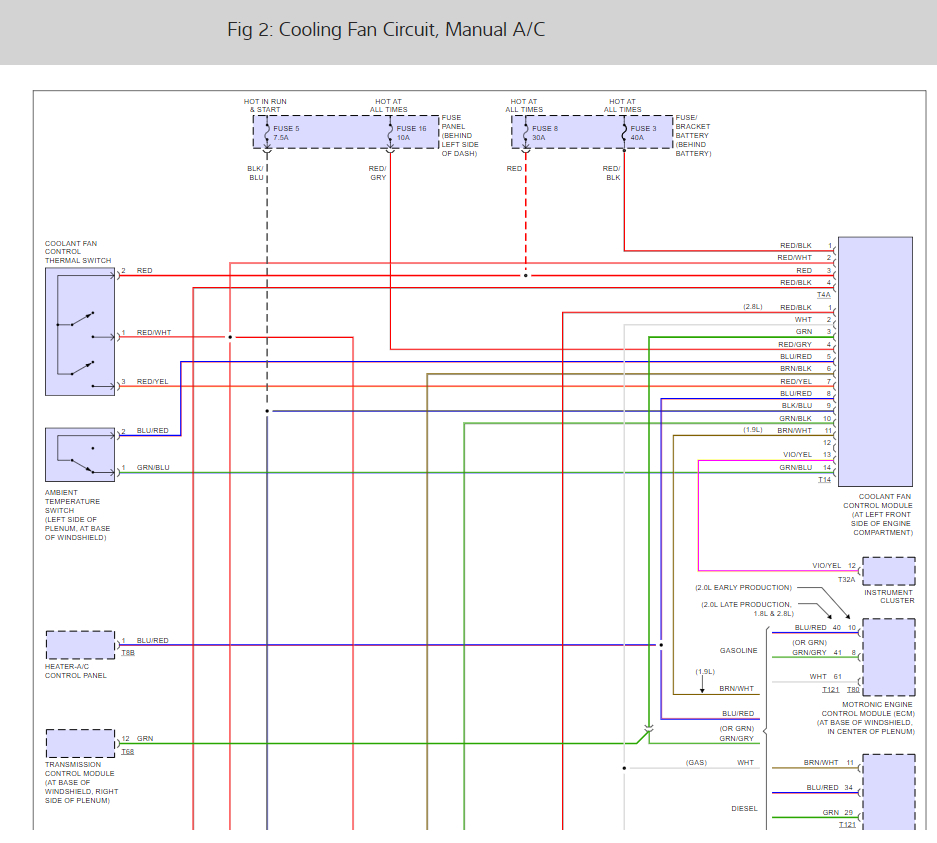Click GRN/BLU pin 1 label at ambient switch
937x843 pixels.
coord(145,468)
